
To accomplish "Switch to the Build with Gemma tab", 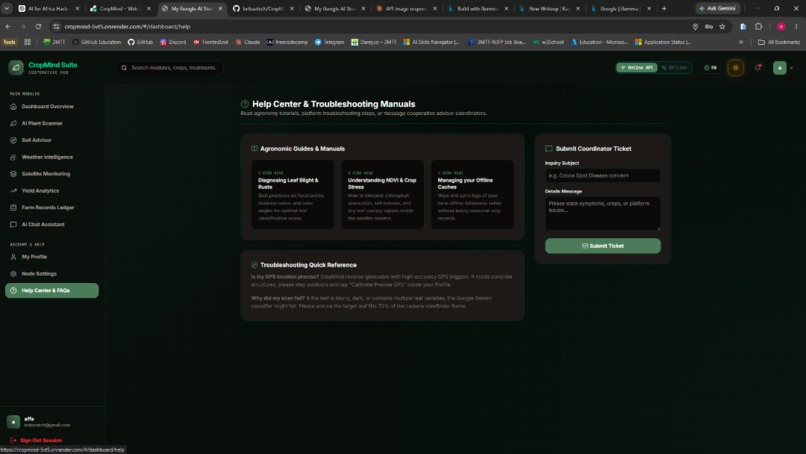I will point(478,9).
